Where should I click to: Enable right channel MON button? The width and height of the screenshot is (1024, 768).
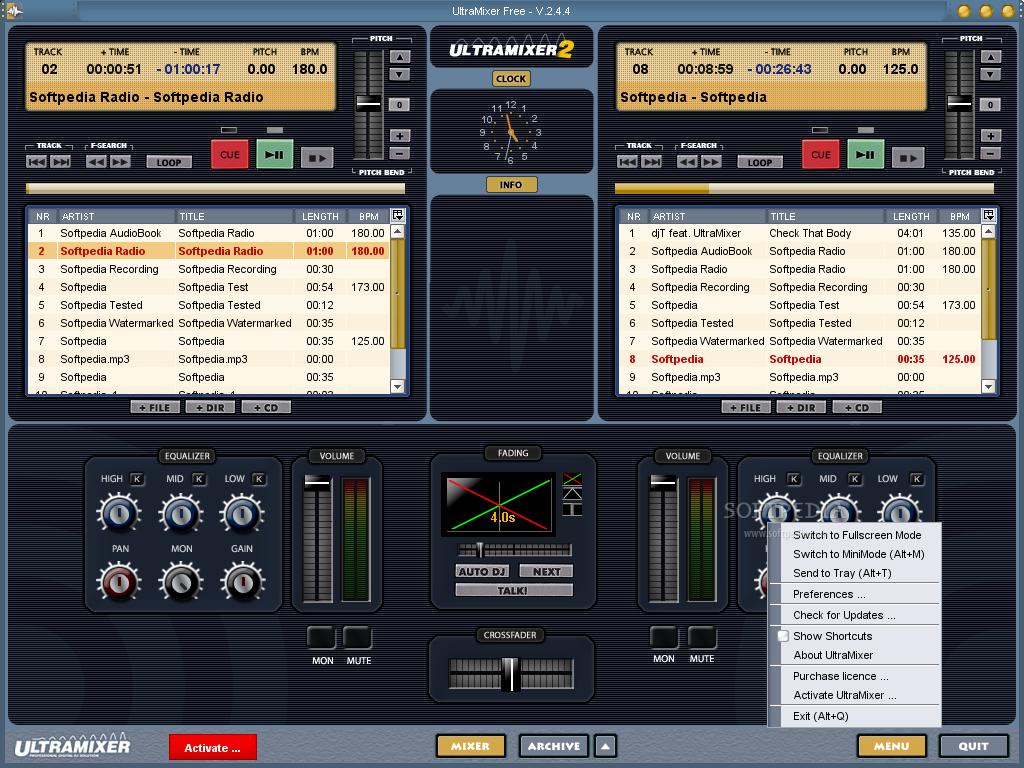664,637
